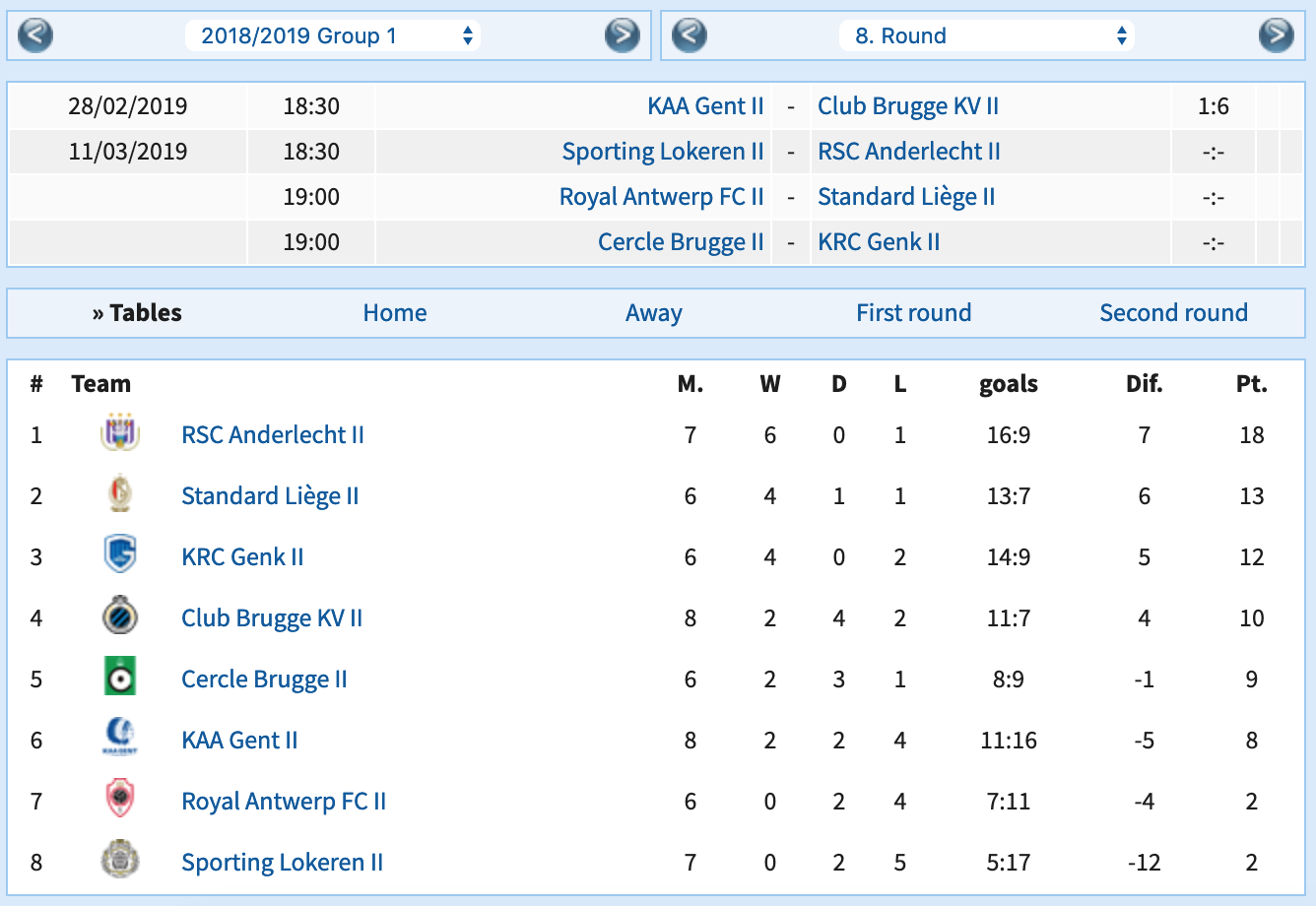Click the Cercle Brugge II green crest

120,679
